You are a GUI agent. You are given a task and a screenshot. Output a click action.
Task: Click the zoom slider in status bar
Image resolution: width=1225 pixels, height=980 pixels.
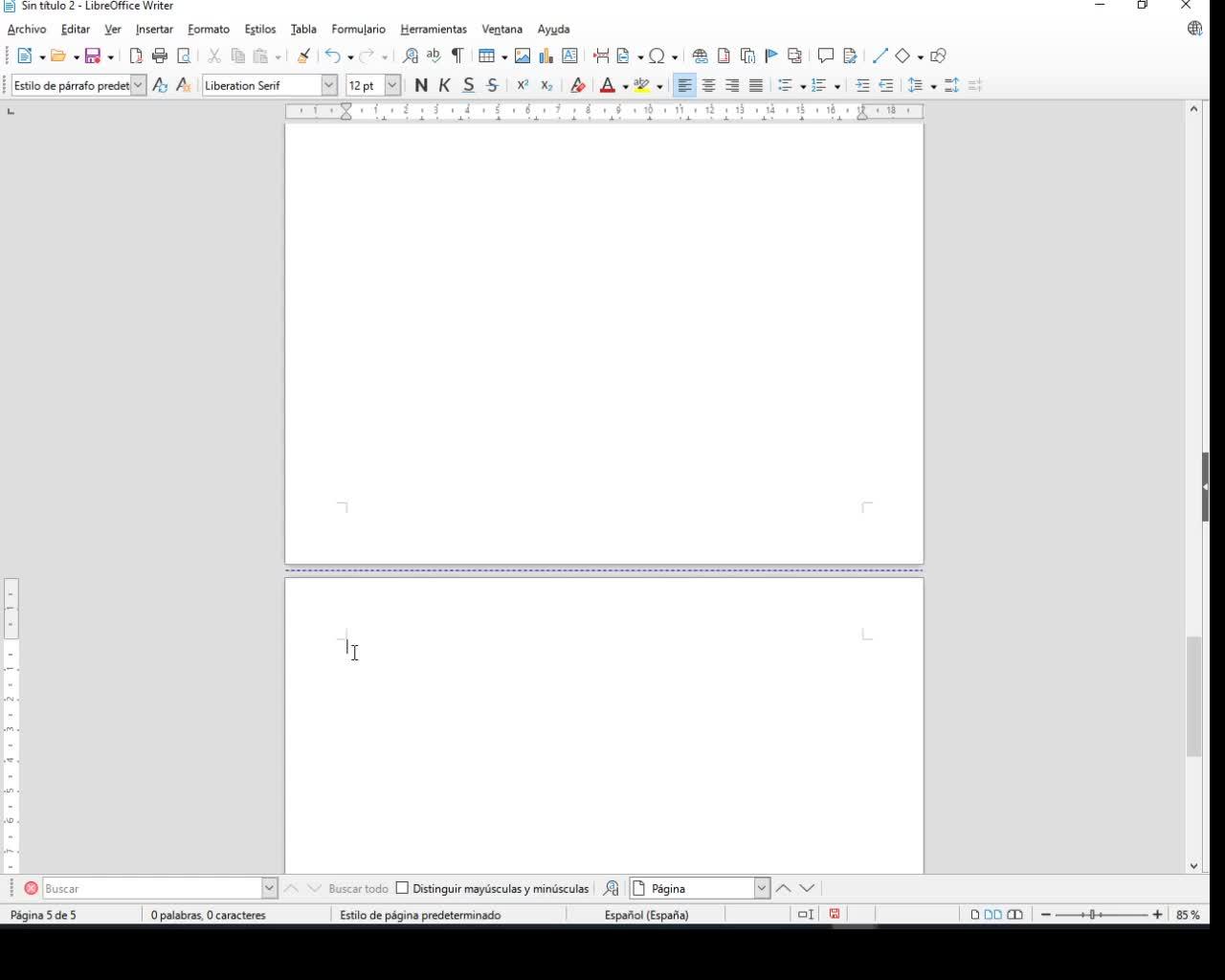click(x=1101, y=915)
